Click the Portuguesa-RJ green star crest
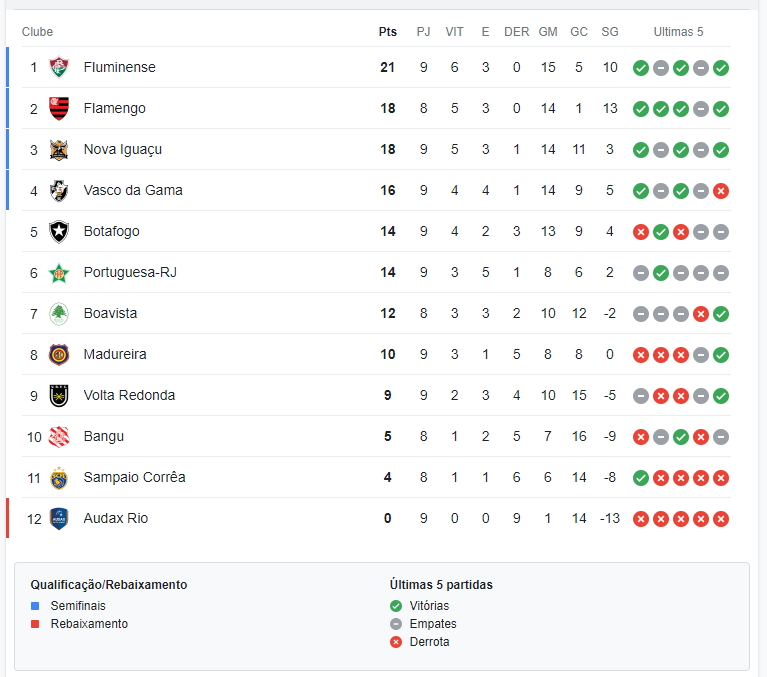 click(59, 273)
